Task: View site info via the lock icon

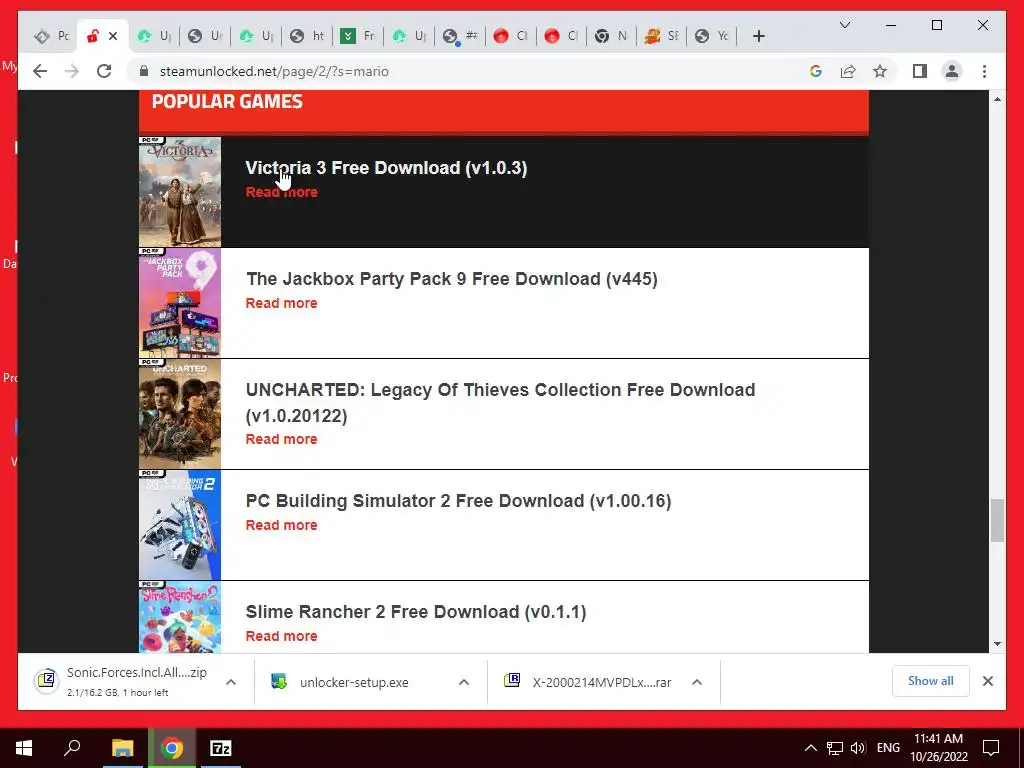Action: click(x=144, y=71)
